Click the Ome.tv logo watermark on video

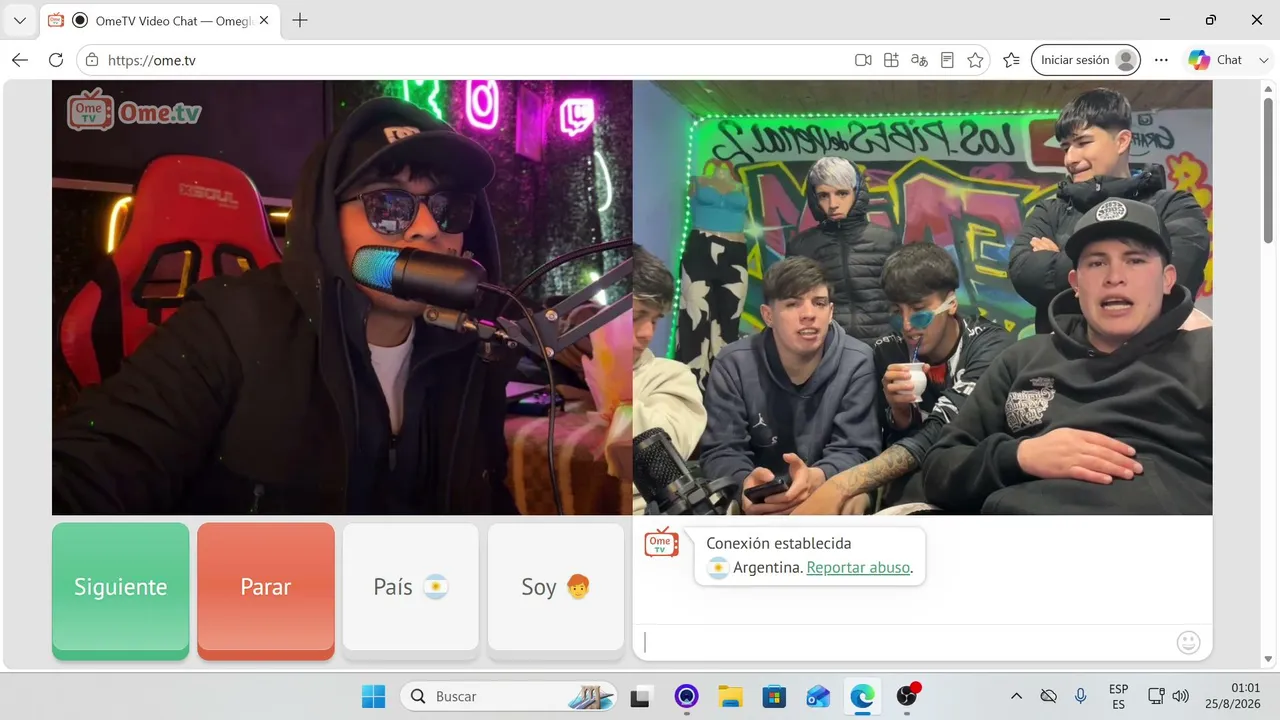(134, 110)
